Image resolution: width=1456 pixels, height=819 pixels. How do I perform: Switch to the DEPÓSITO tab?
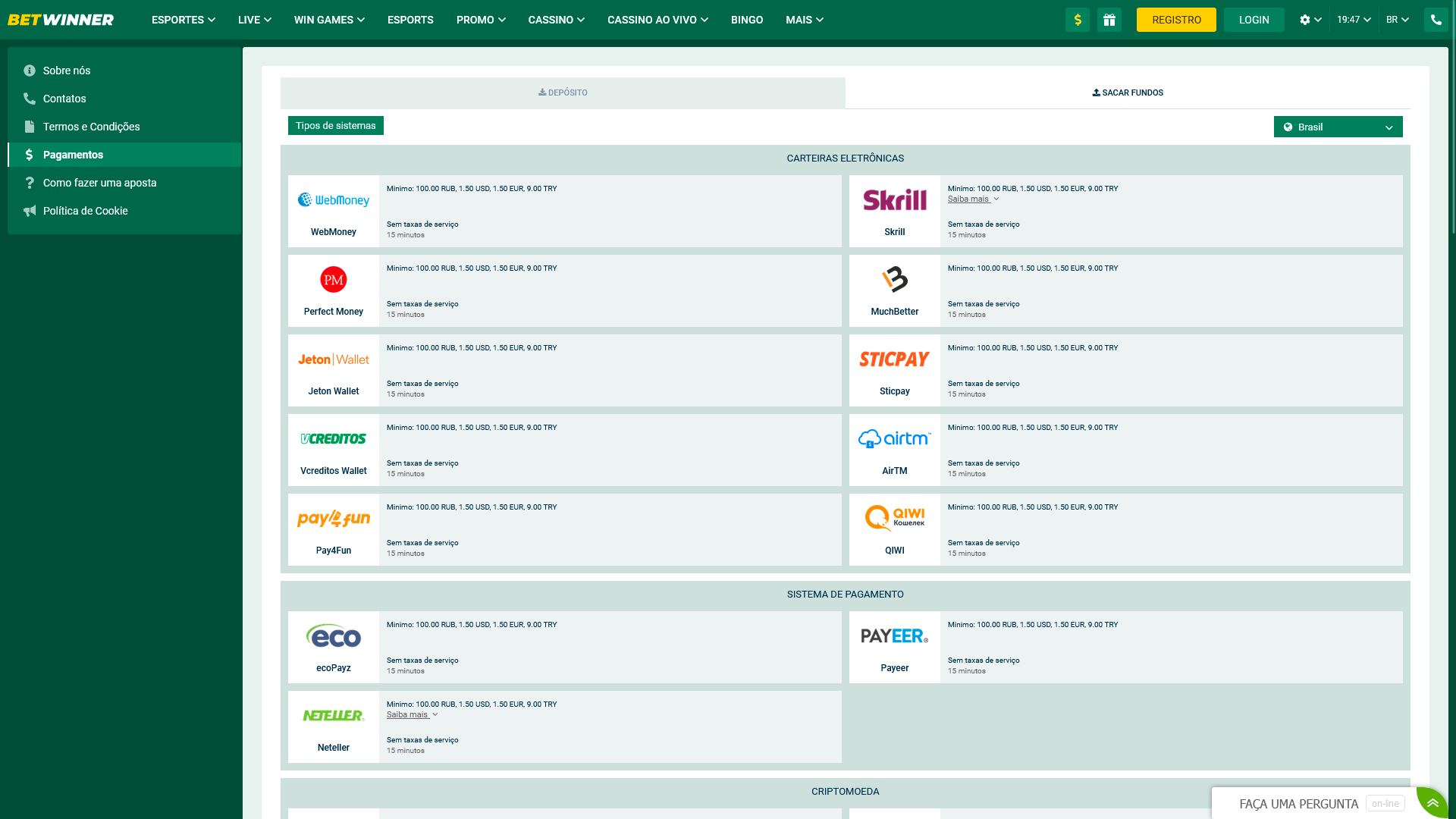562,92
